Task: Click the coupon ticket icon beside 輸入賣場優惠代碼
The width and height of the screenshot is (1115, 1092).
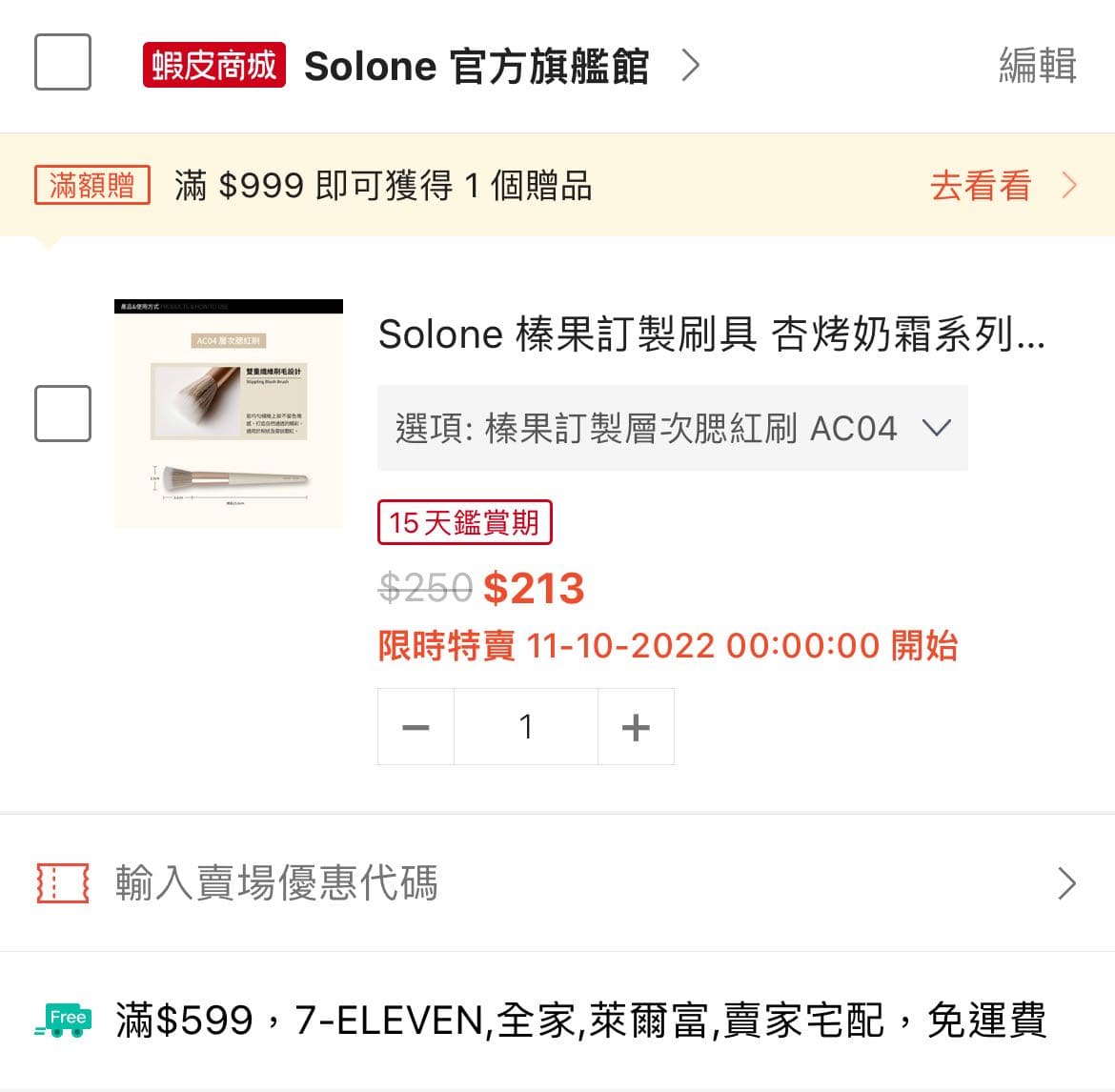Action: (62, 883)
